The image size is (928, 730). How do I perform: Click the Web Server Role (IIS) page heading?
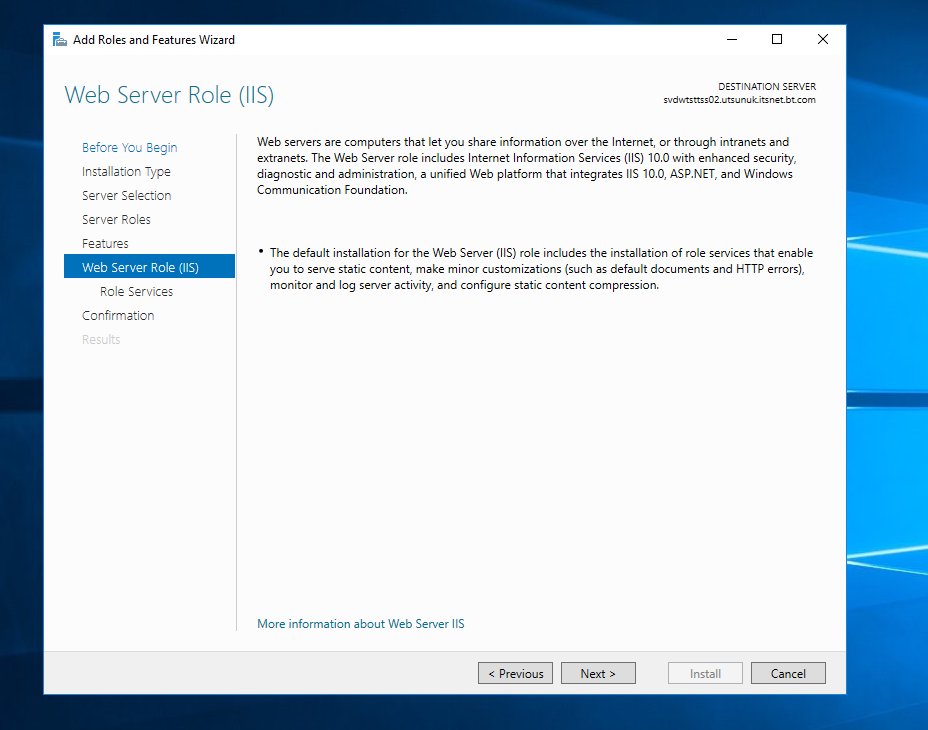pyautogui.click(x=169, y=95)
